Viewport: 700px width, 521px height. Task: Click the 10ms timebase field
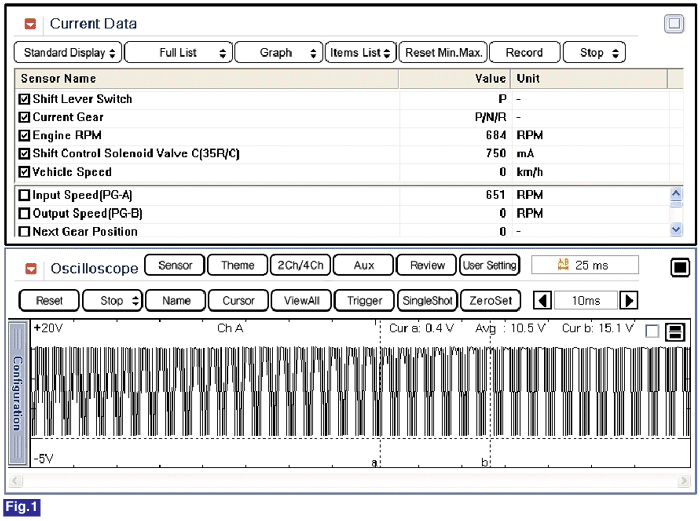[x=586, y=300]
